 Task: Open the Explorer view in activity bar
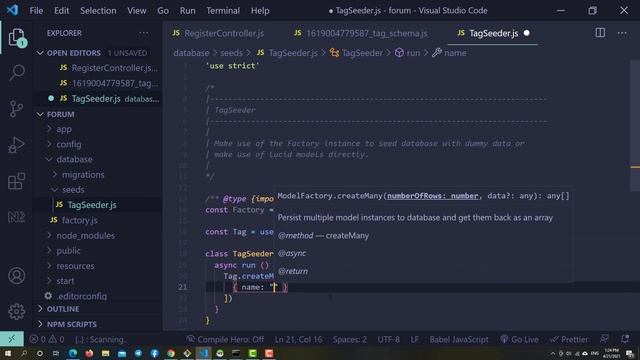(x=16, y=38)
